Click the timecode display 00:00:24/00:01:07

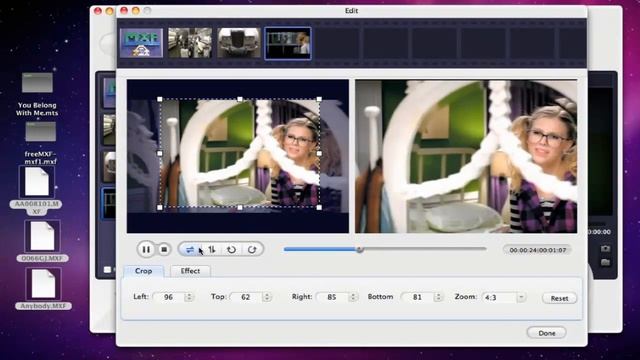pyautogui.click(x=538, y=250)
